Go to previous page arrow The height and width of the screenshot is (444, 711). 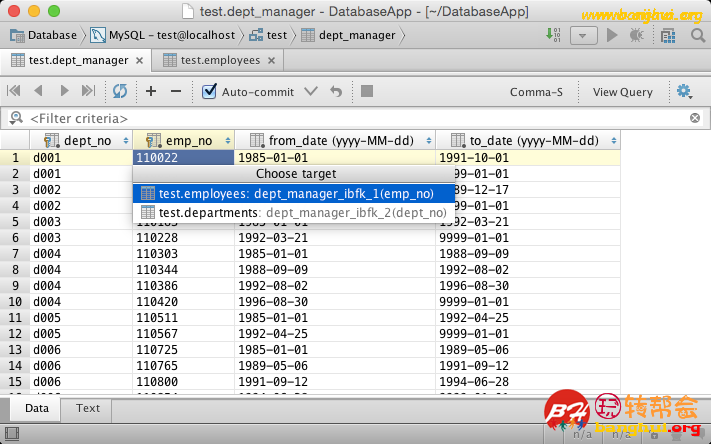(x=39, y=91)
